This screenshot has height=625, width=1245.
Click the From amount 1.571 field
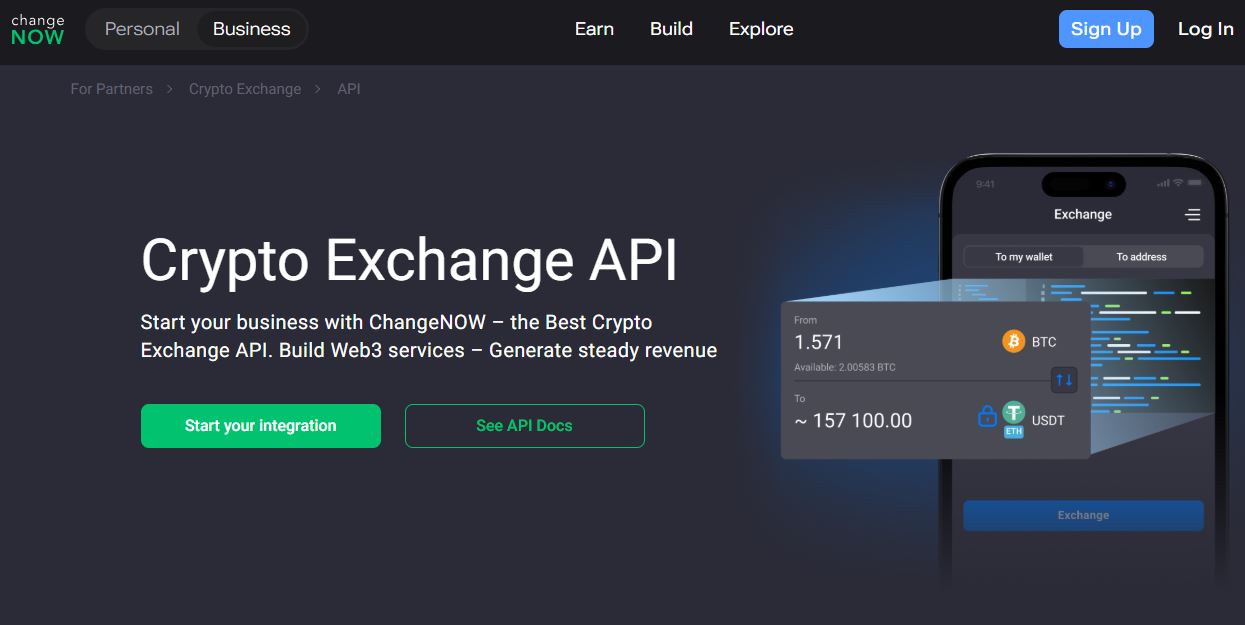[x=819, y=342]
